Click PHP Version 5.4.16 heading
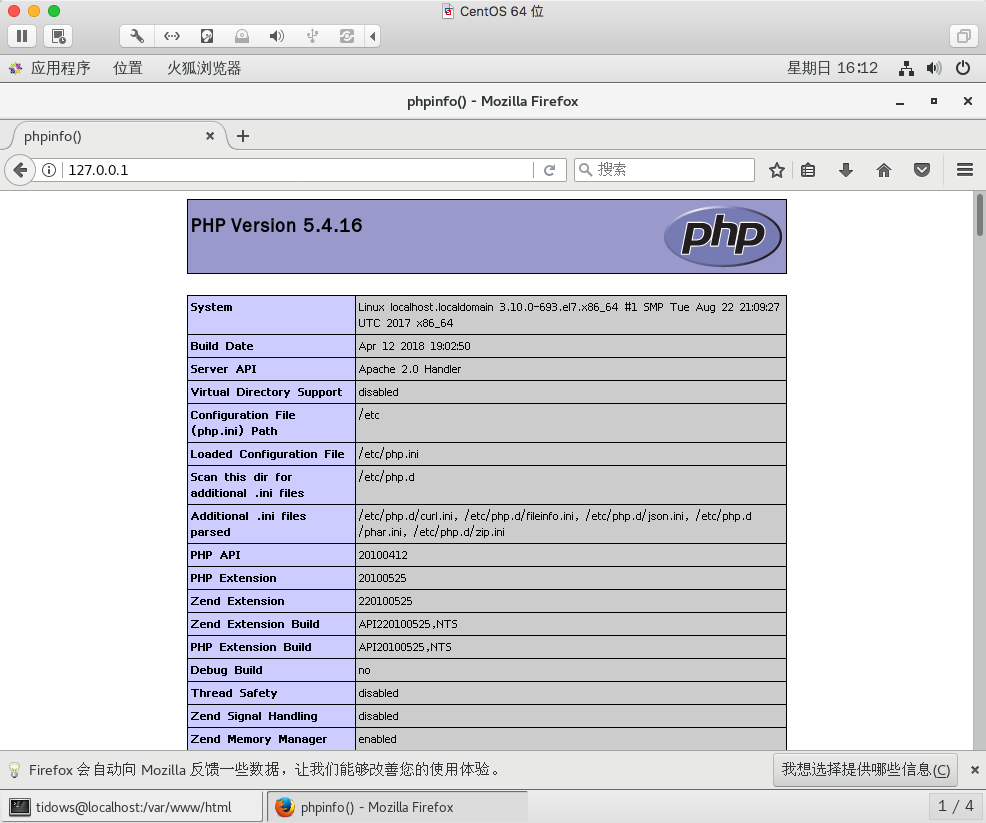Image resolution: width=986 pixels, height=823 pixels. [x=277, y=225]
